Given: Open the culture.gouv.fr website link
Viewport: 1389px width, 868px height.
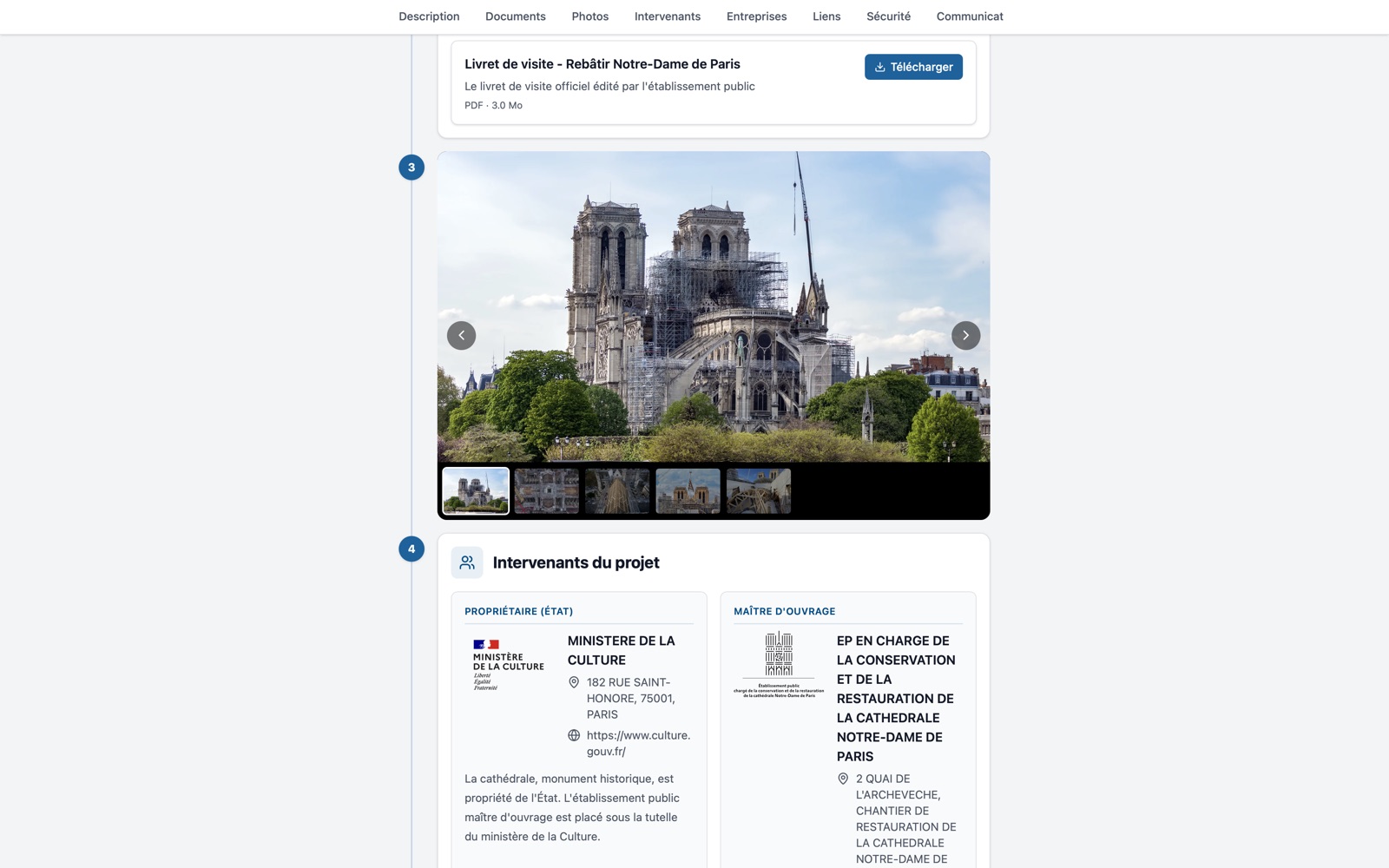Looking at the screenshot, I should tap(638, 743).
